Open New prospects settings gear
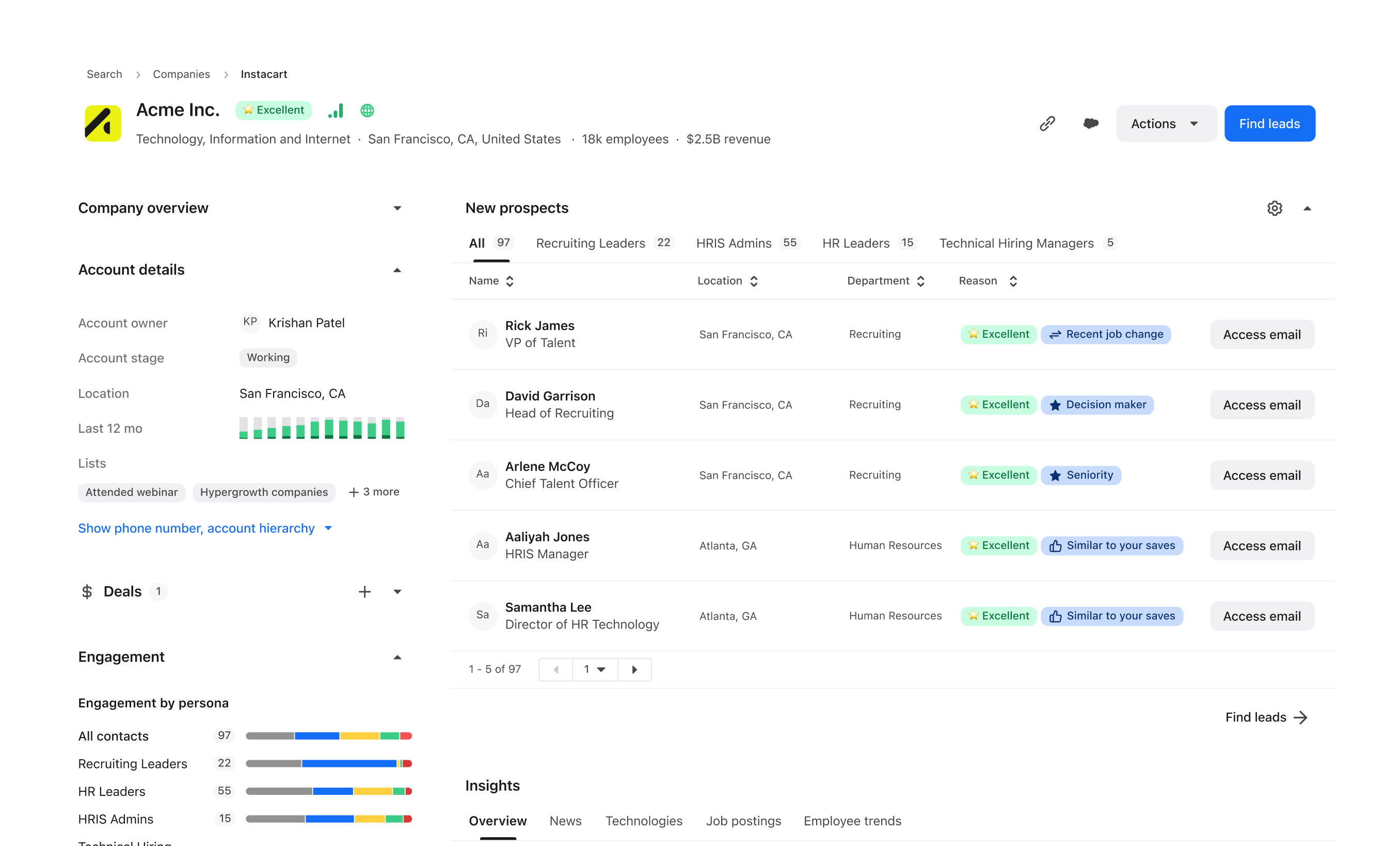This screenshot has height=846, width=1400. (1275, 208)
